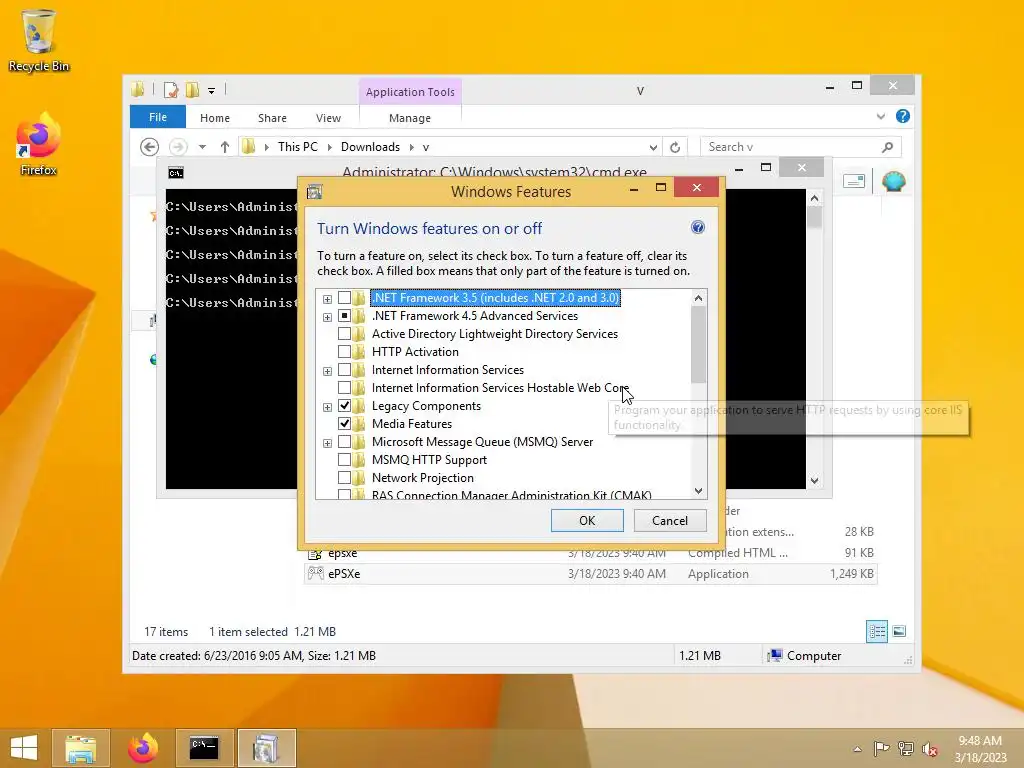Click the search magnifier icon in Explorer
This screenshot has width=1024, height=768.
pos(887,147)
